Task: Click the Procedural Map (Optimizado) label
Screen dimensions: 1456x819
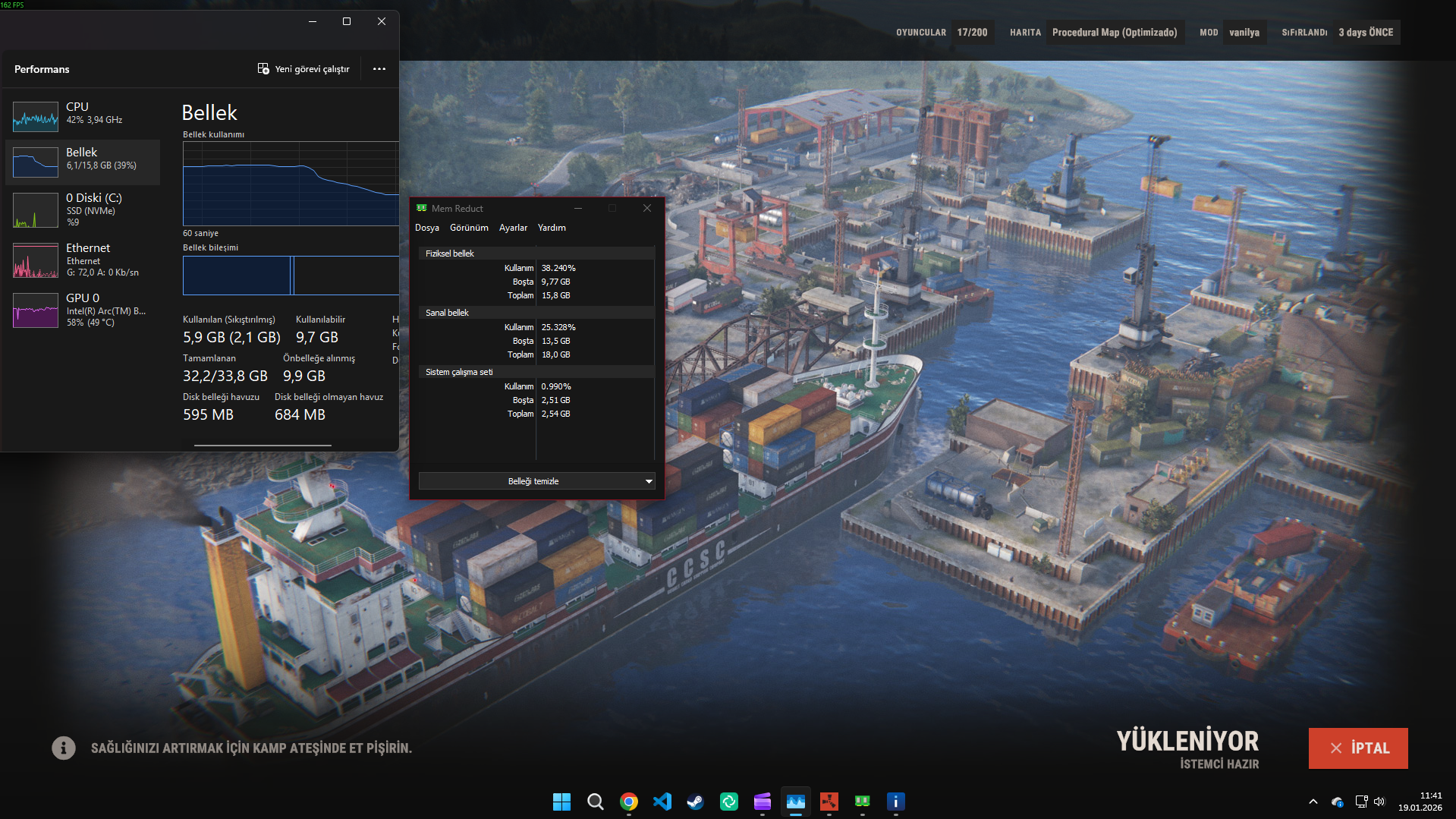Action: pos(1115,33)
